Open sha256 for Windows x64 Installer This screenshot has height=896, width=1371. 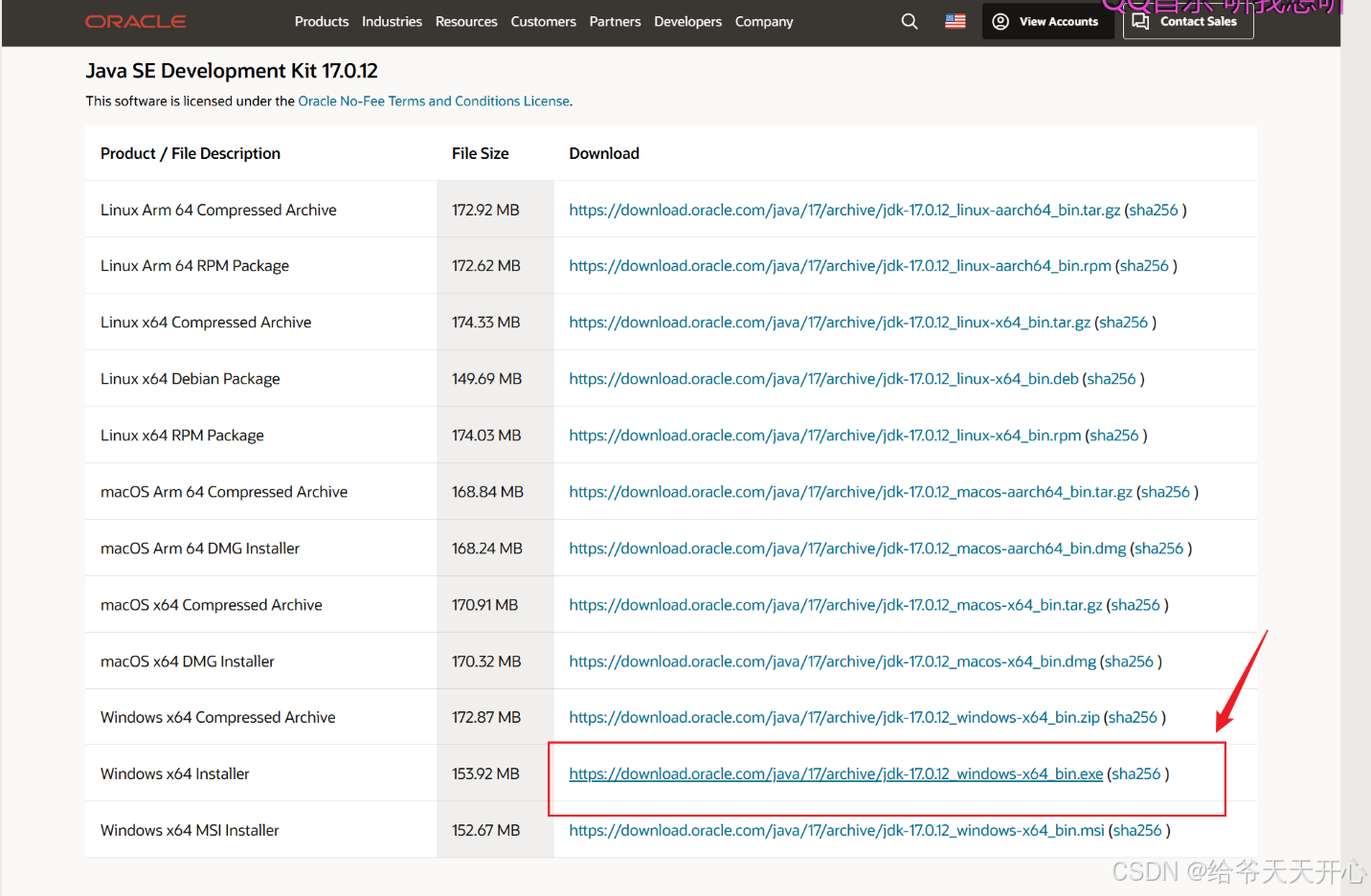[x=1136, y=773]
